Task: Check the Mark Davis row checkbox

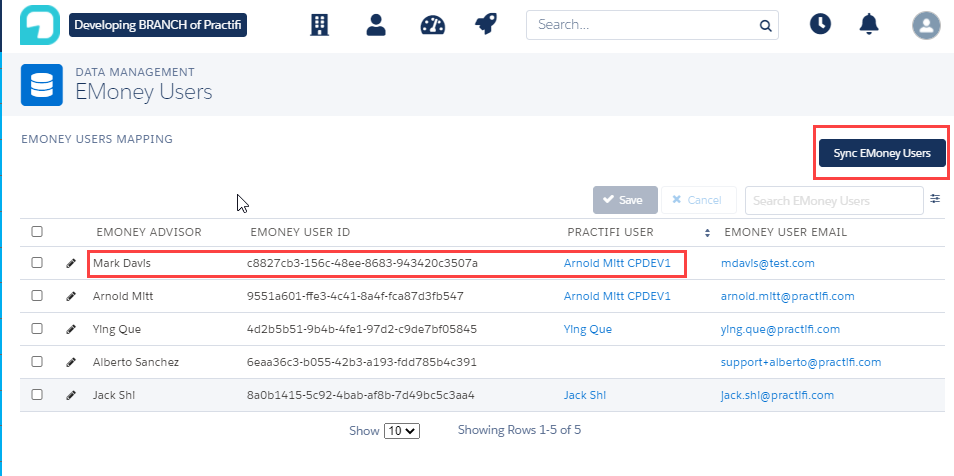Action: tap(37, 262)
